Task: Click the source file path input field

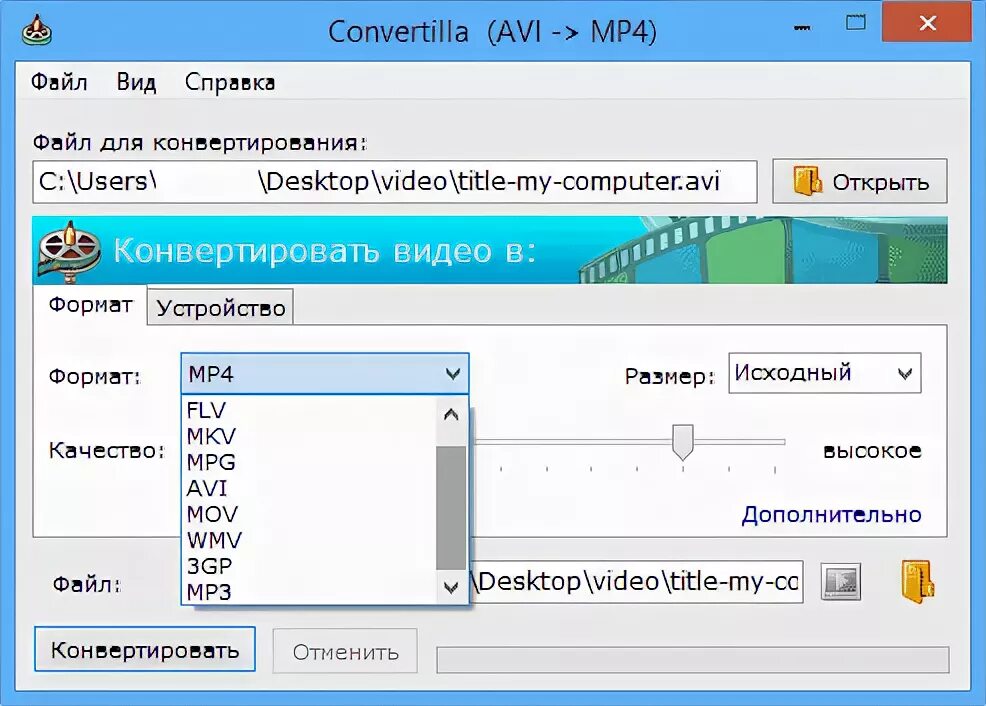Action: 394,182
